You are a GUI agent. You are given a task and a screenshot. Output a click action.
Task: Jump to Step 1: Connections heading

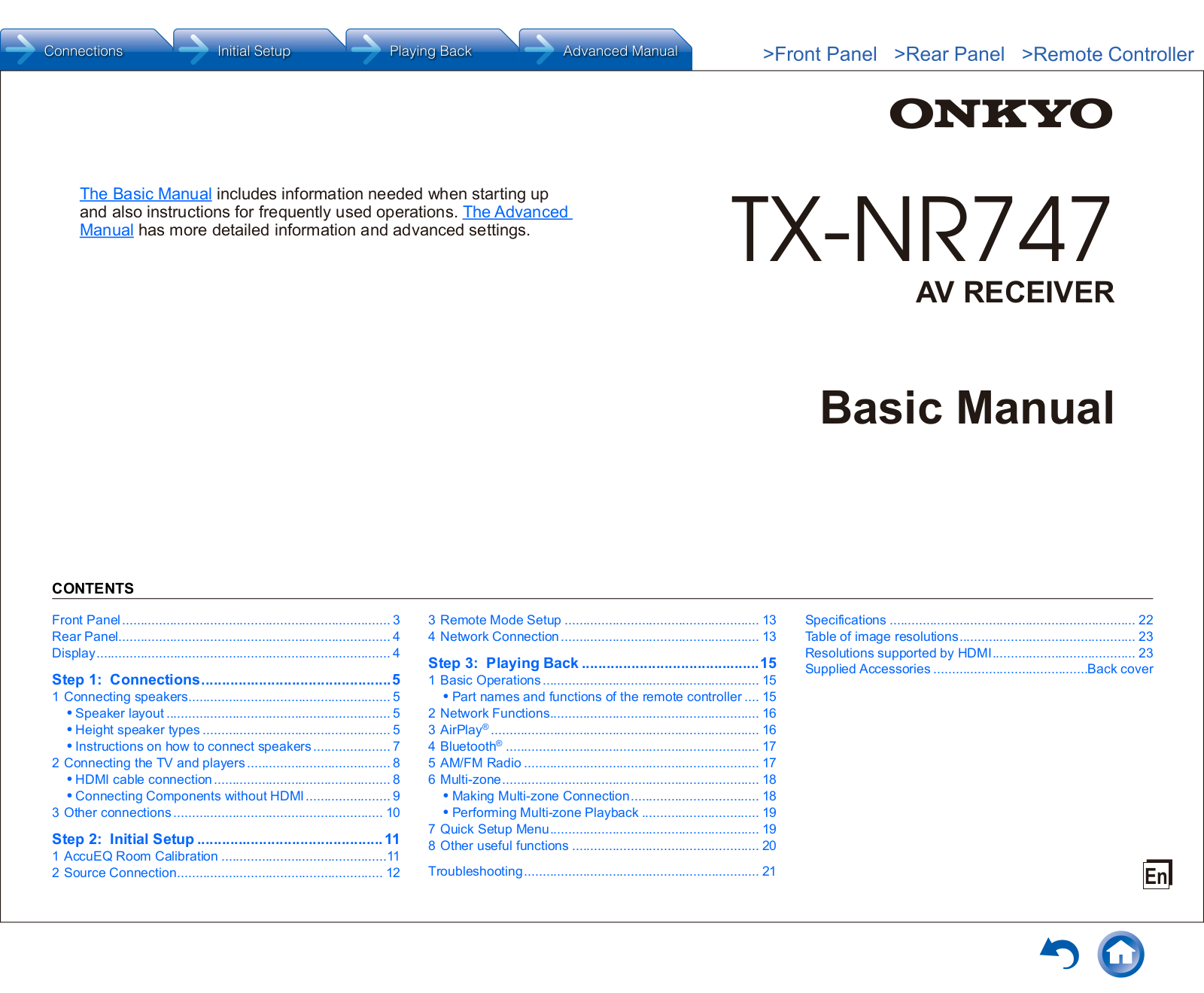point(226,679)
